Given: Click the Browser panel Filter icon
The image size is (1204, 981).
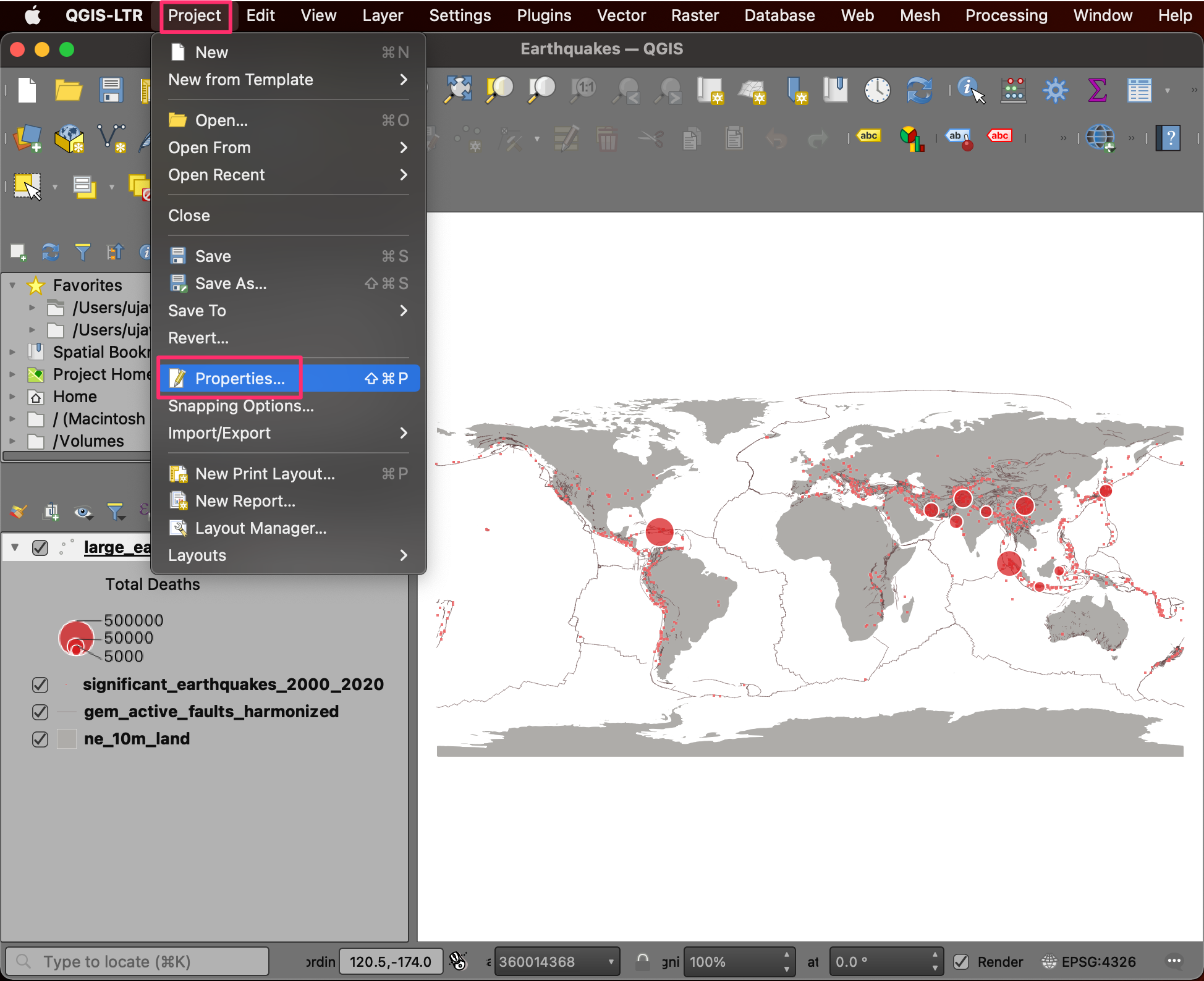Looking at the screenshot, I should 83,252.
